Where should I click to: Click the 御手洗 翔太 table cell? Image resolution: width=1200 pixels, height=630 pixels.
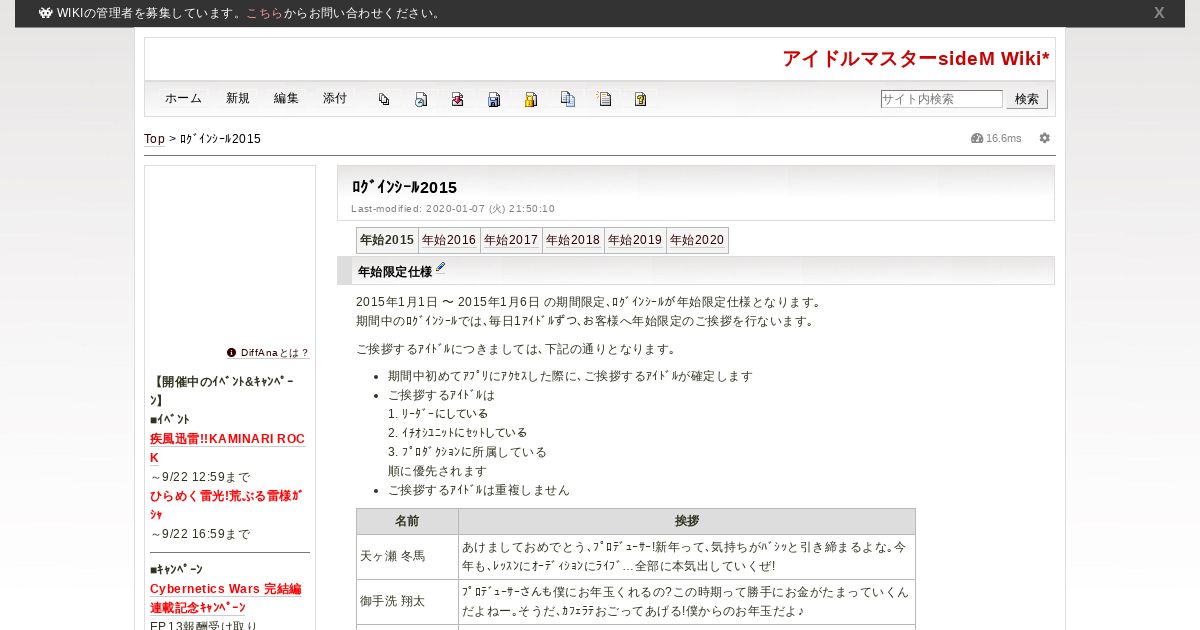click(x=407, y=602)
